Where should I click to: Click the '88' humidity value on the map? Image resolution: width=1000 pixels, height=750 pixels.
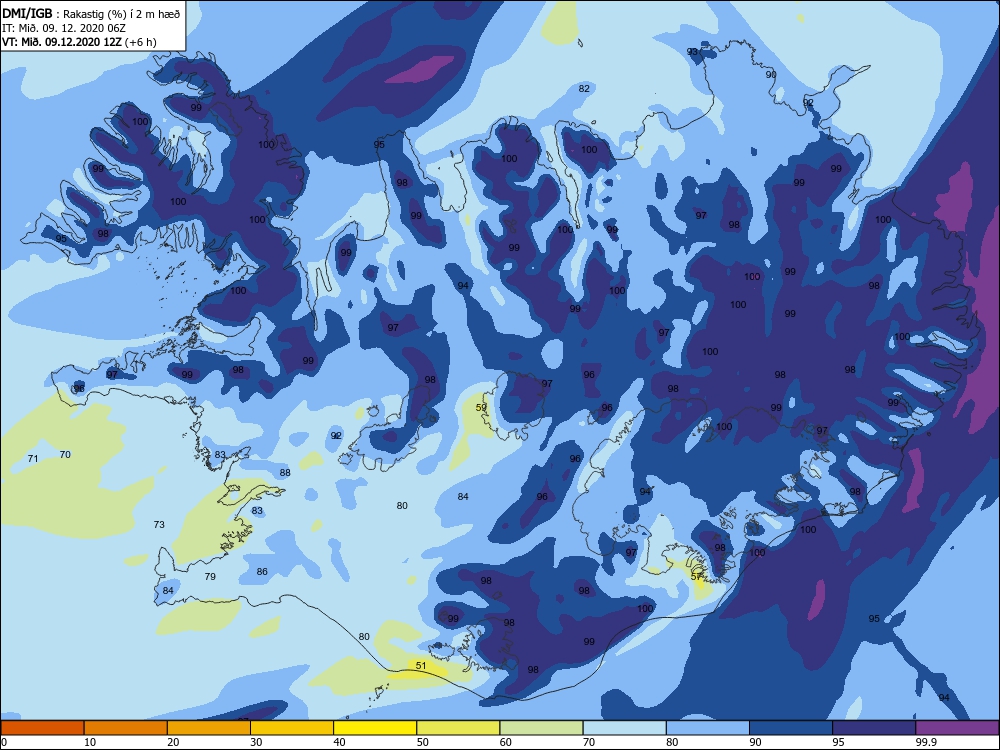tap(285, 473)
